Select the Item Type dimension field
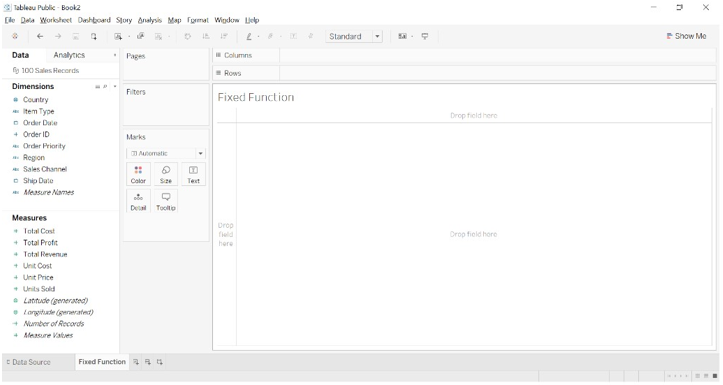Viewport: 723px width, 385px height. coord(39,111)
